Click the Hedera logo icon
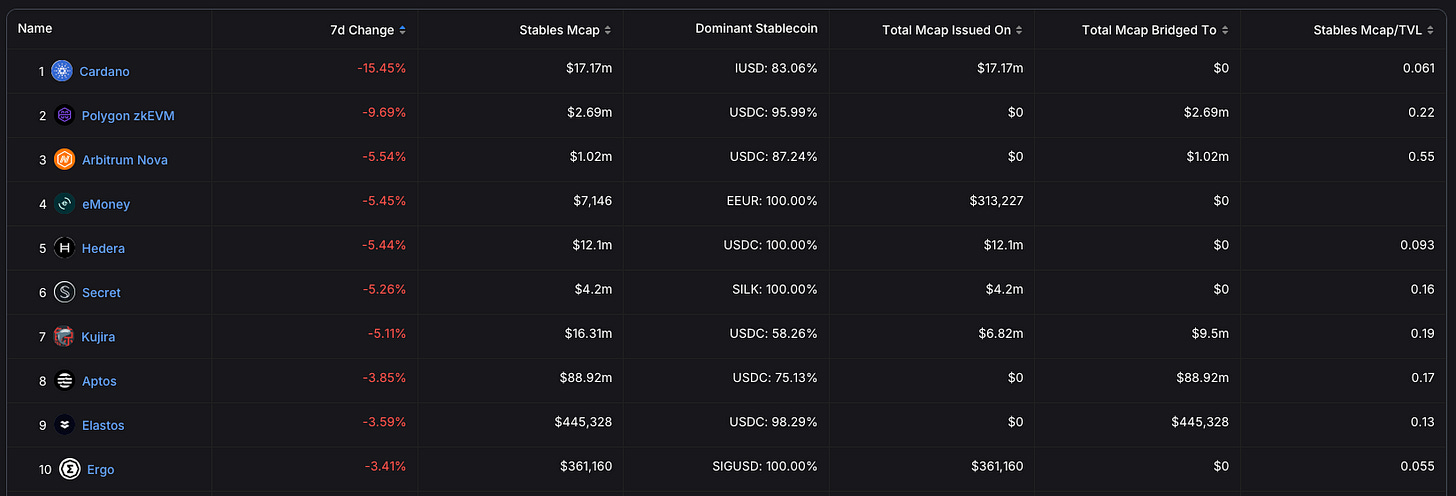This screenshot has height=496, width=1456. pos(65,248)
